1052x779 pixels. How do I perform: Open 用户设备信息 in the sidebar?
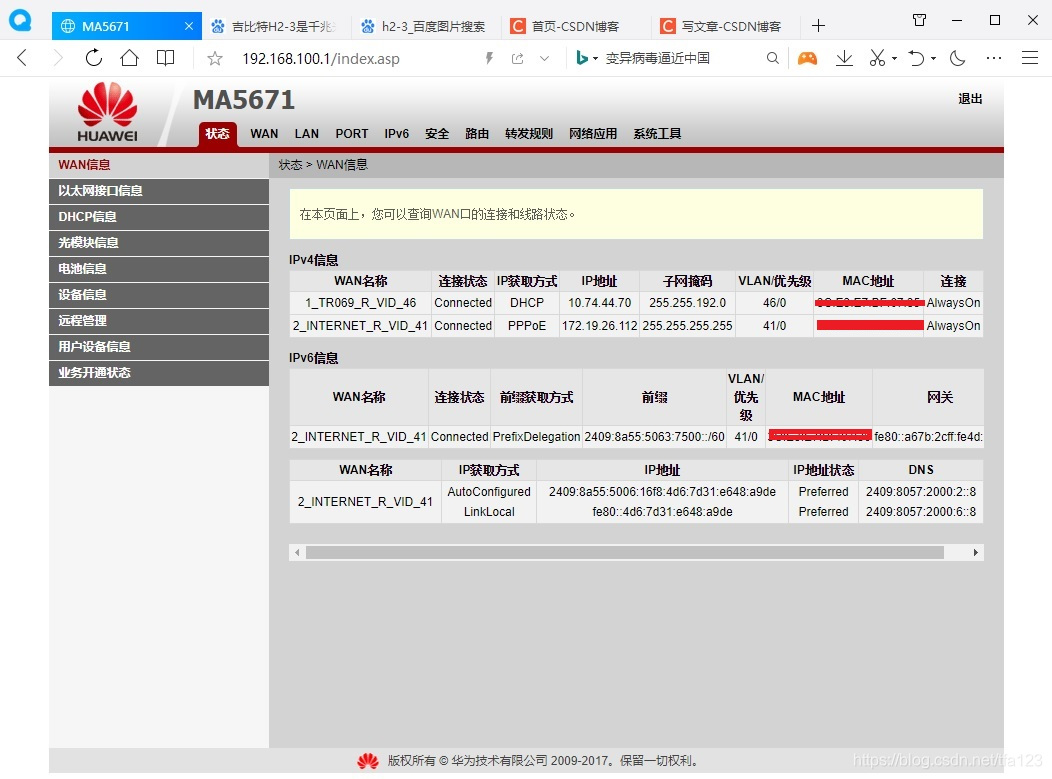(159, 347)
